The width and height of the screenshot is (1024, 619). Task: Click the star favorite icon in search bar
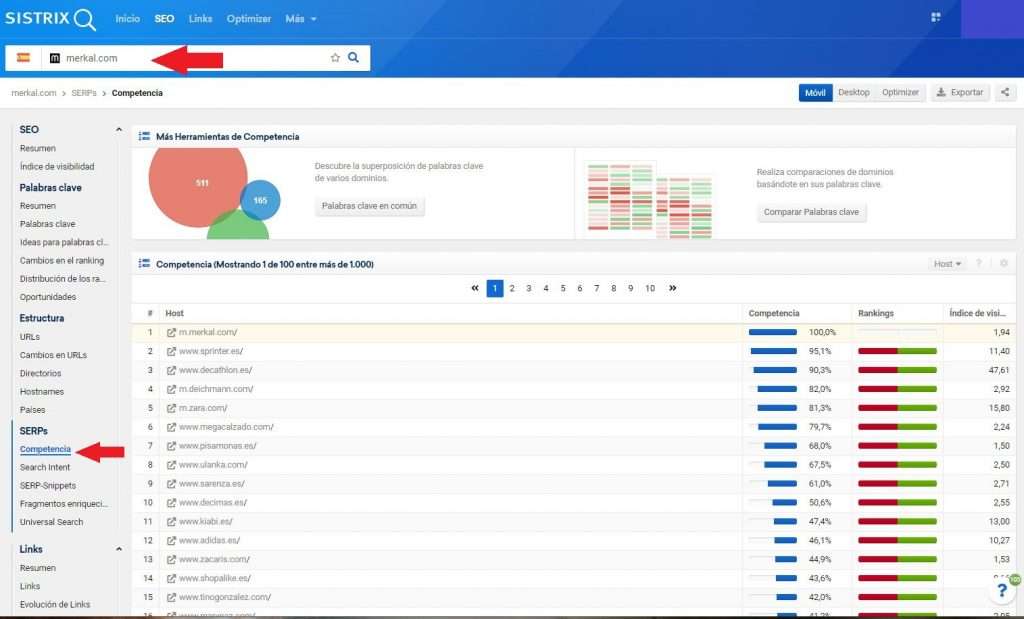[335, 57]
